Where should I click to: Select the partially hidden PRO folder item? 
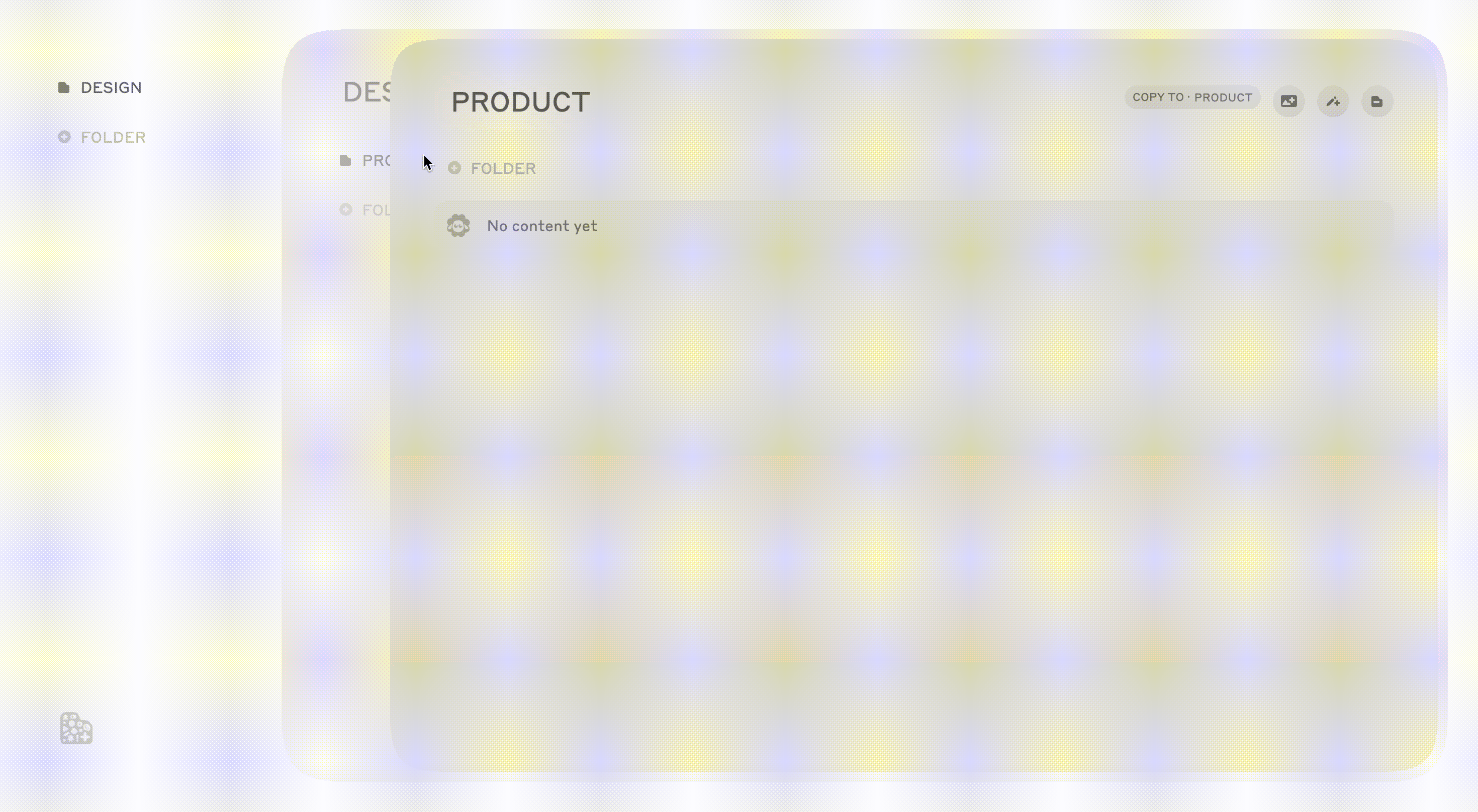click(365, 161)
